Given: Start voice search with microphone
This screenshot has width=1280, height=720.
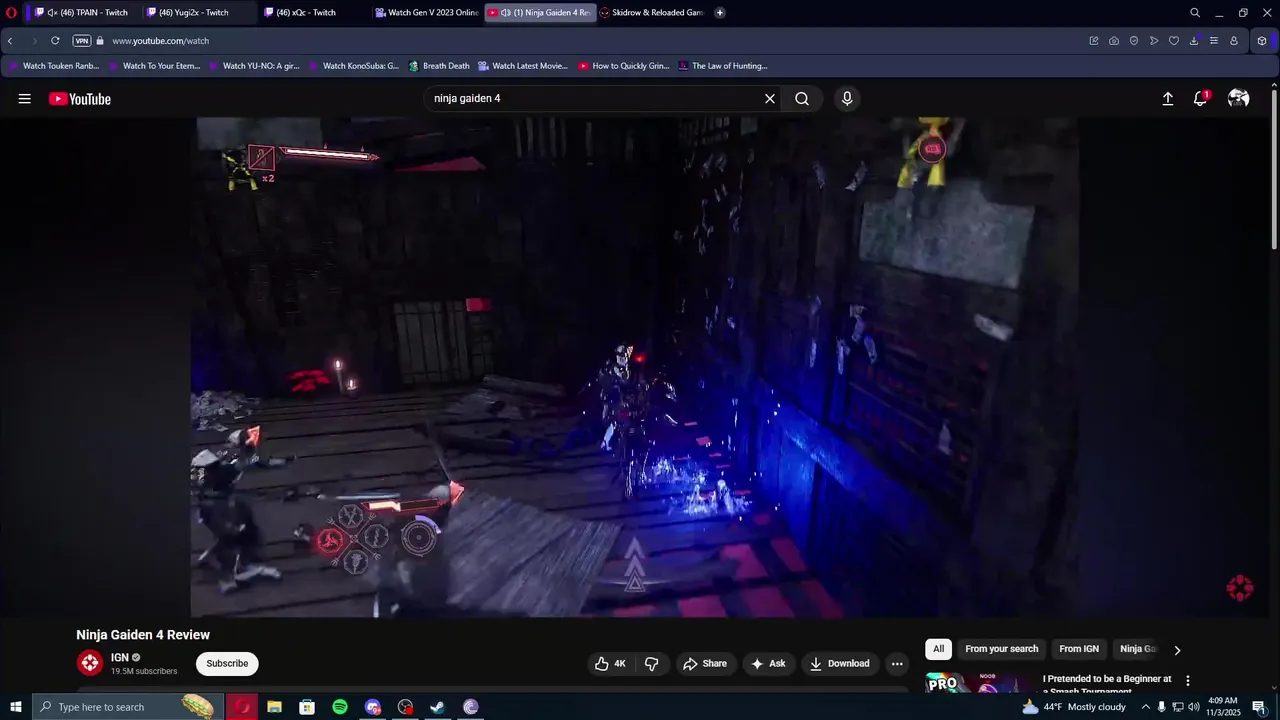Looking at the screenshot, I should [x=847, y=99].
